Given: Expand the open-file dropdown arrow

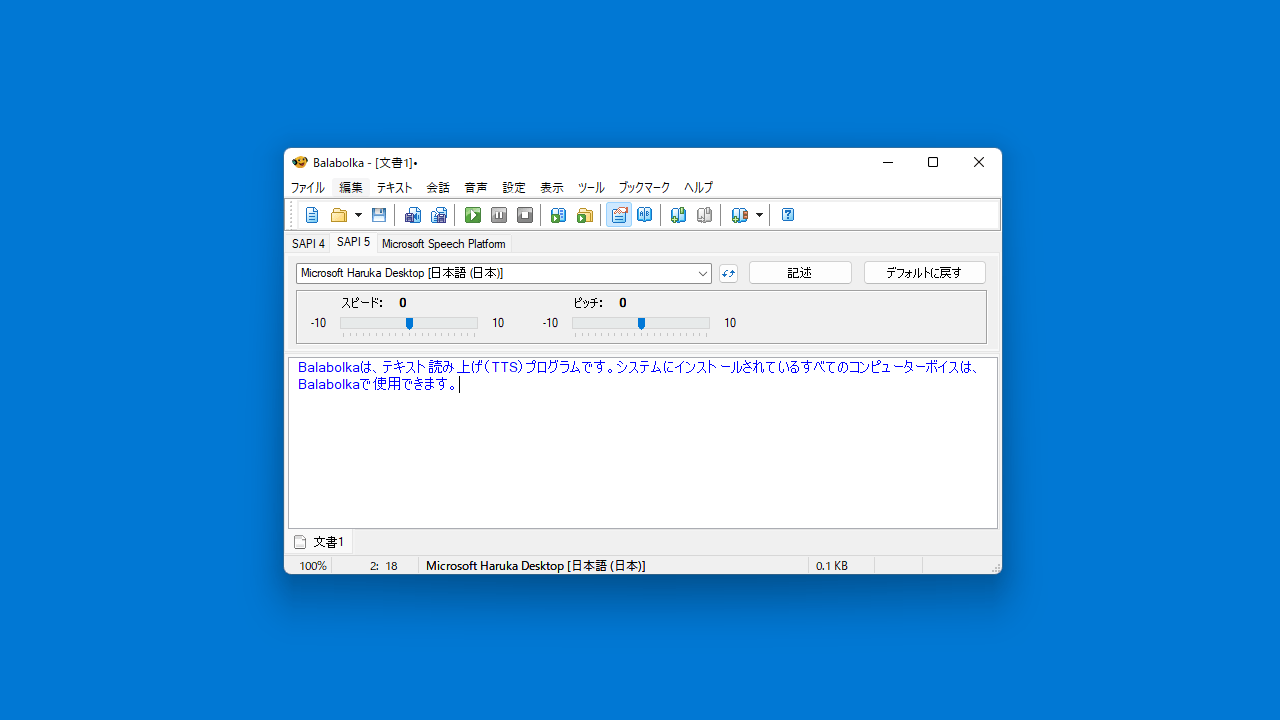Looking at the screenshot, I should [358, 215].
